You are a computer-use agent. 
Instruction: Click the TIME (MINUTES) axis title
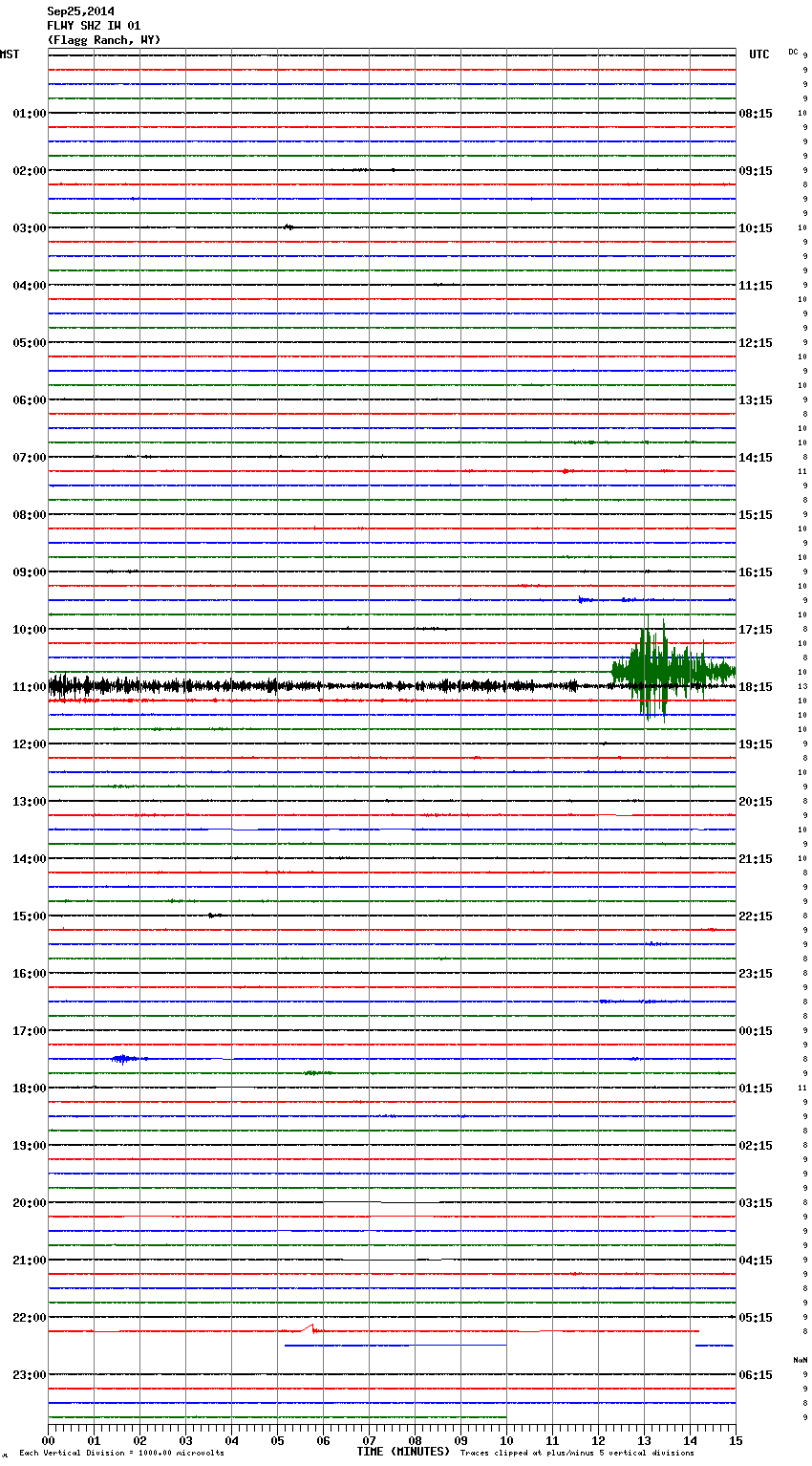pyautogui.click(x=404, y=1452)
